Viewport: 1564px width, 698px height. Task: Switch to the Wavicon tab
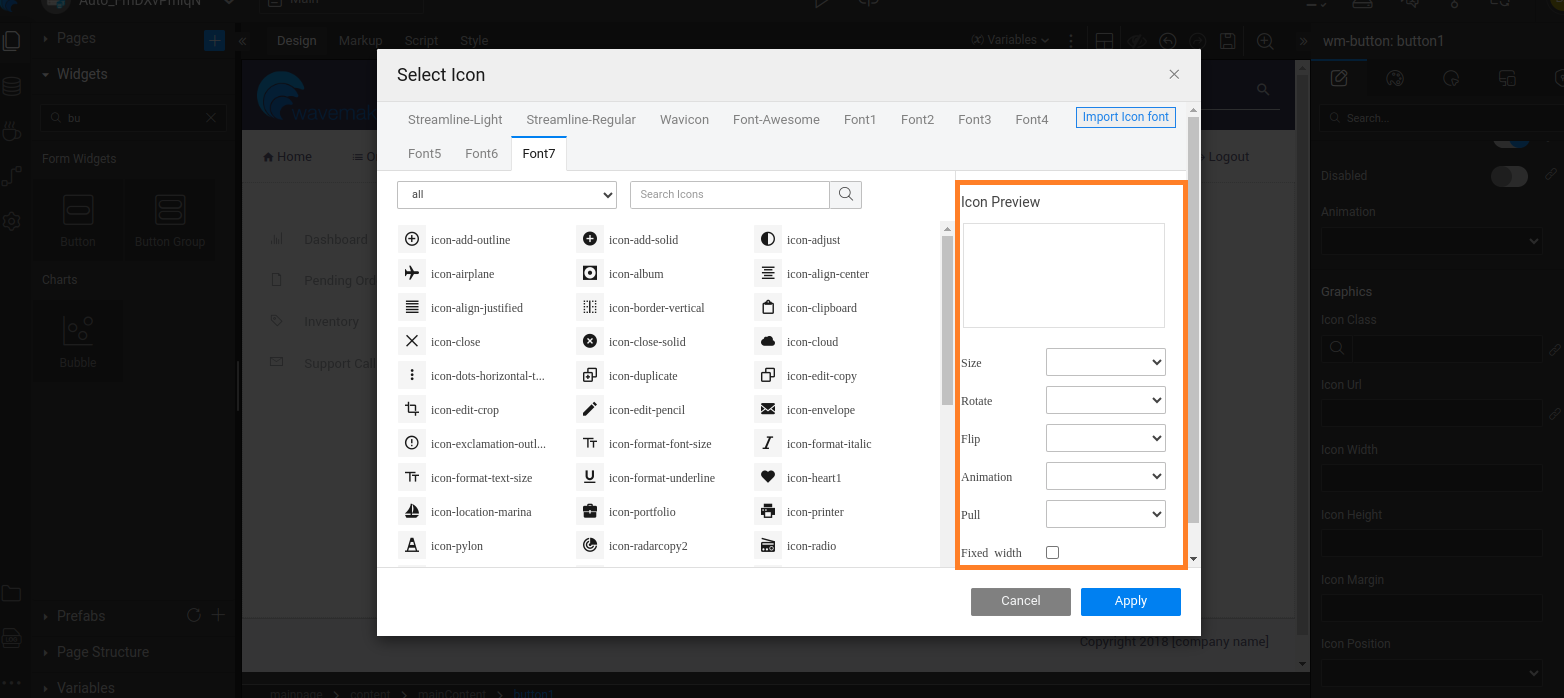(684, 119)
